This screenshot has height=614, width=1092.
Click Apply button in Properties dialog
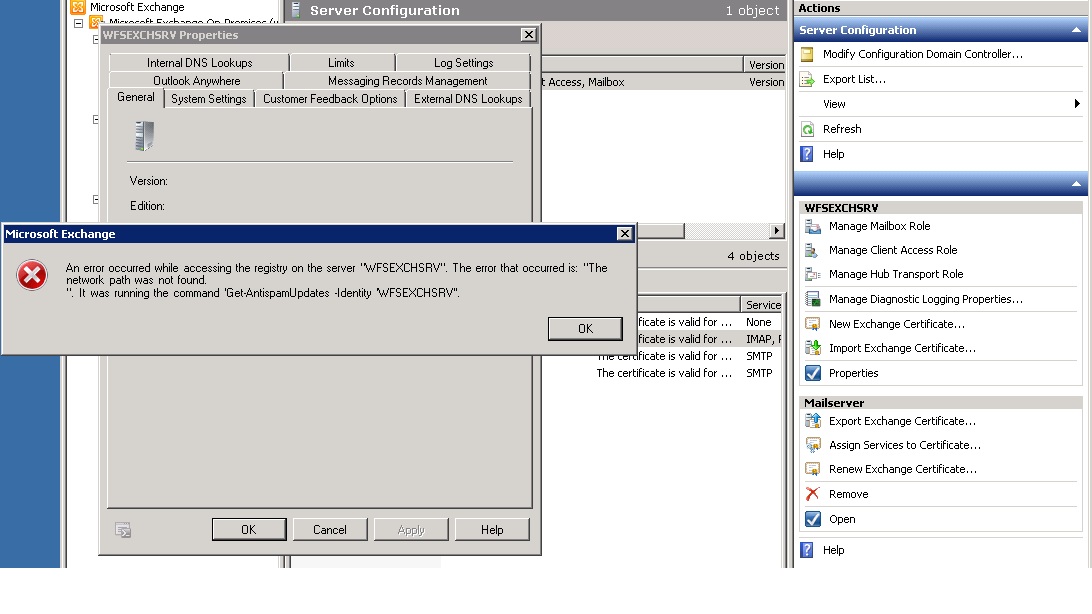[411, 530]
